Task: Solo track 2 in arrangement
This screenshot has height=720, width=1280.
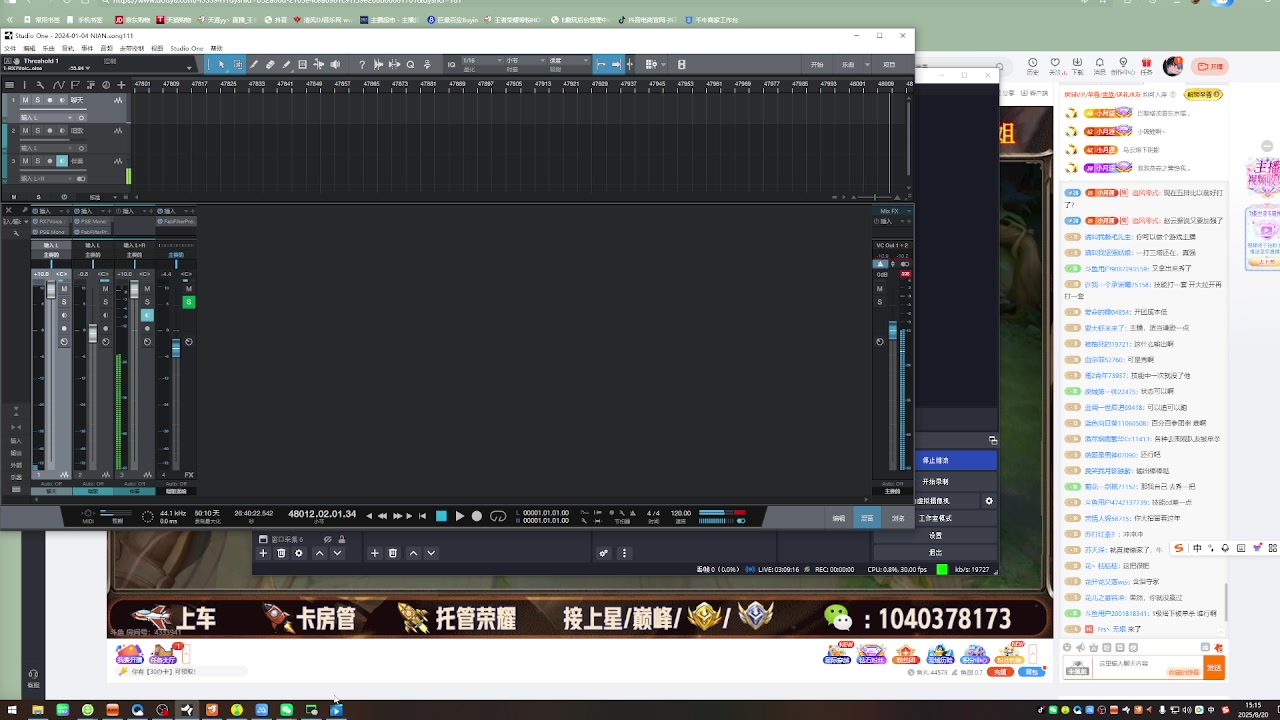Action: tap(37, 131)
